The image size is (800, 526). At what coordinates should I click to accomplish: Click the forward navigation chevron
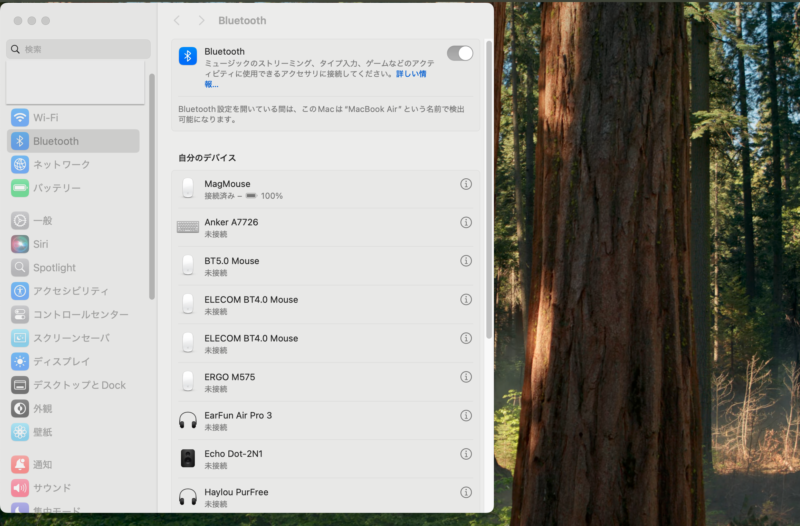(201, 21)
